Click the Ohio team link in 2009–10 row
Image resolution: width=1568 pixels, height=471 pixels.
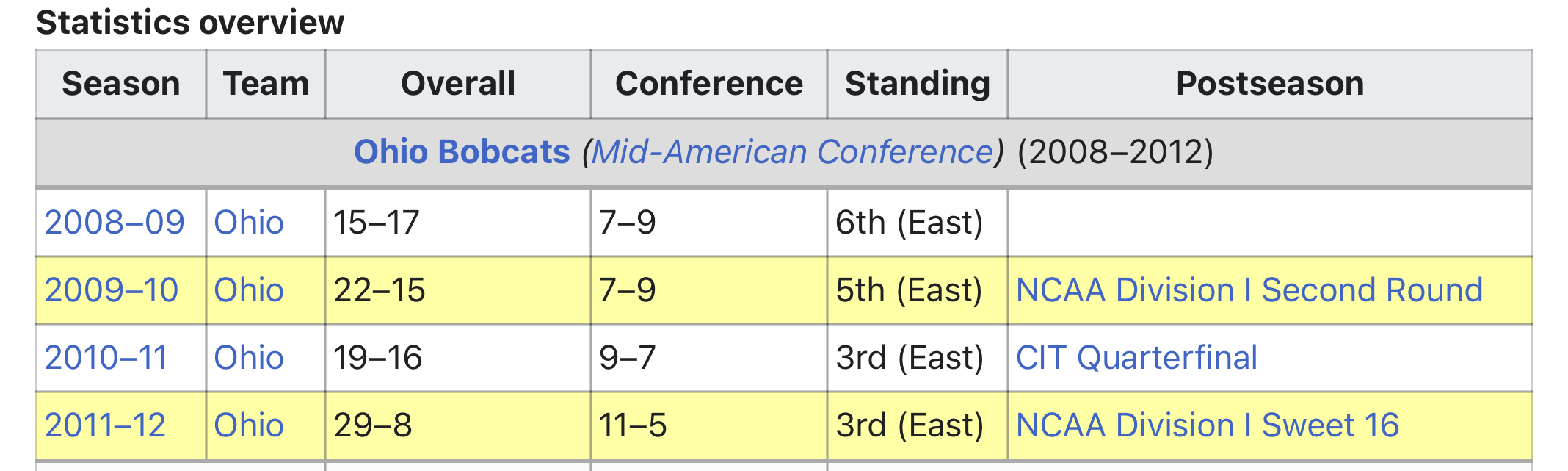coord(249,290)
